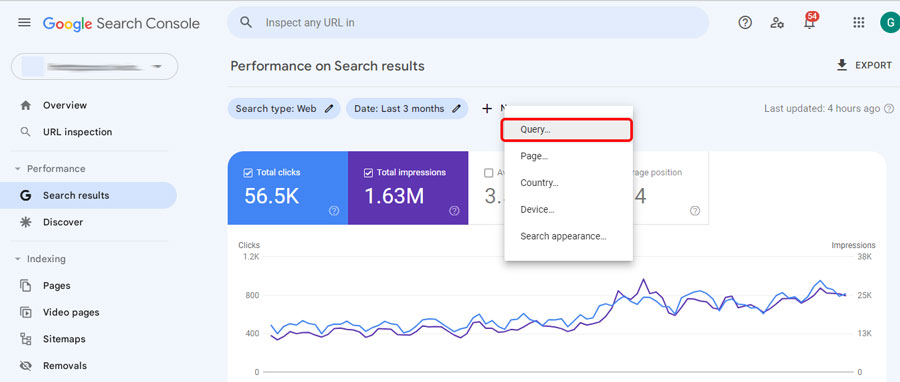Open the Google account avatar
This screenshot has width=900, height=382.
(x=890, y=23)
